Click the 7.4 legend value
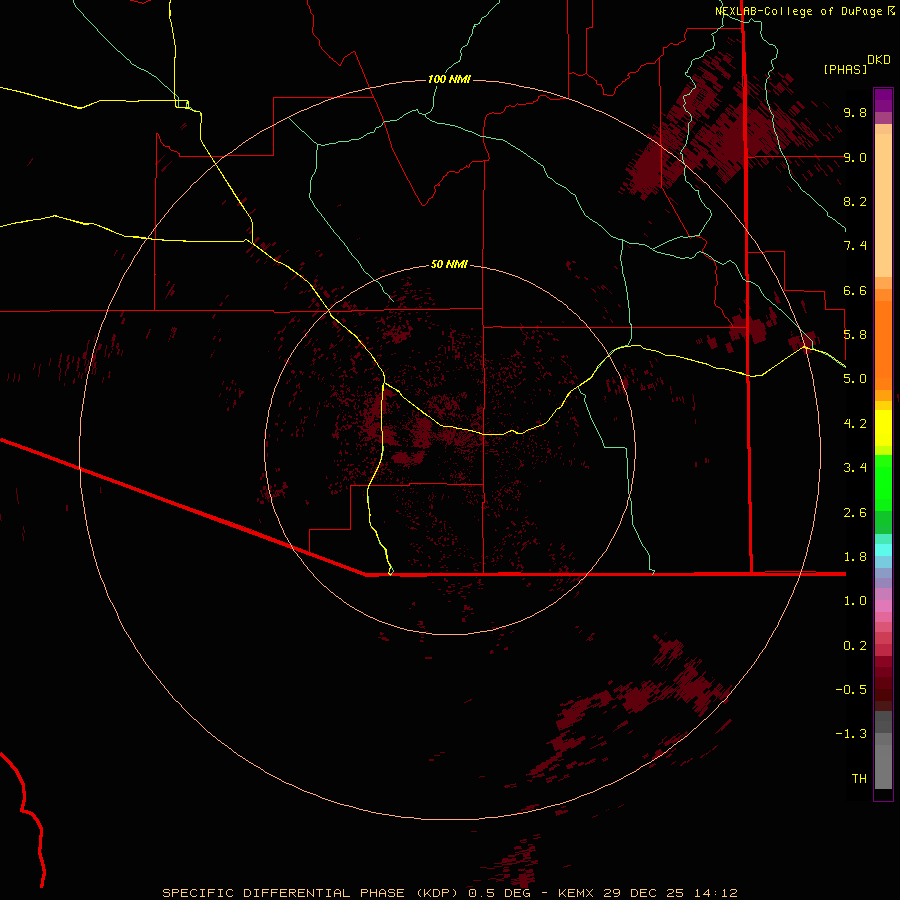 pyautogui.click(x=855, y=246)
